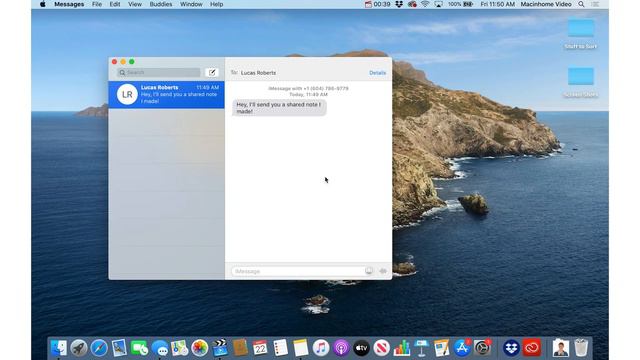Open Trash in the Dock
Image resolution: width=640 pixels, height=360 pixels.
click(x=581, y=348)
